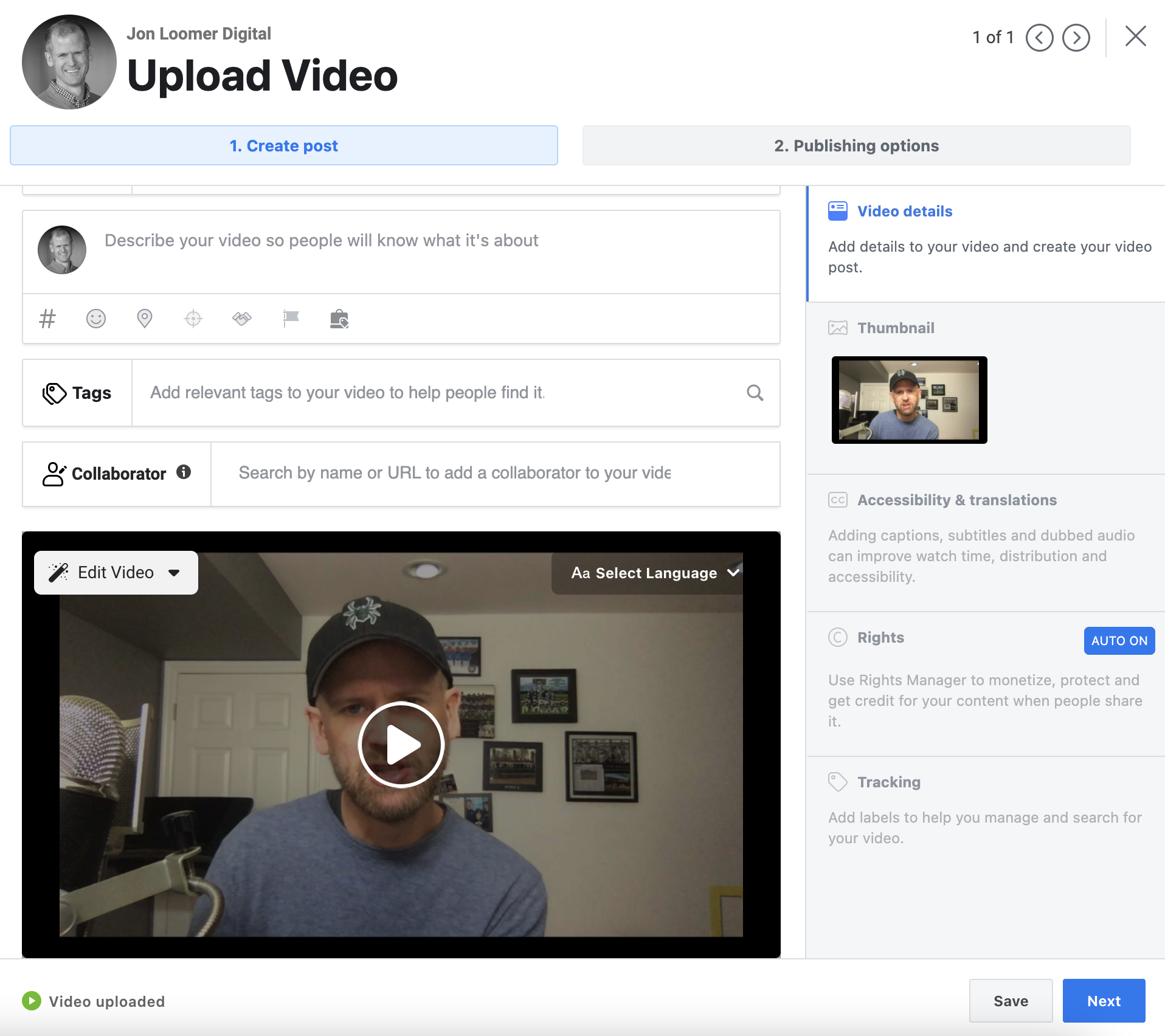Screen dimensions: 1165x1036
Task: Click the Tags label icon
Action: tap(54, 393)
